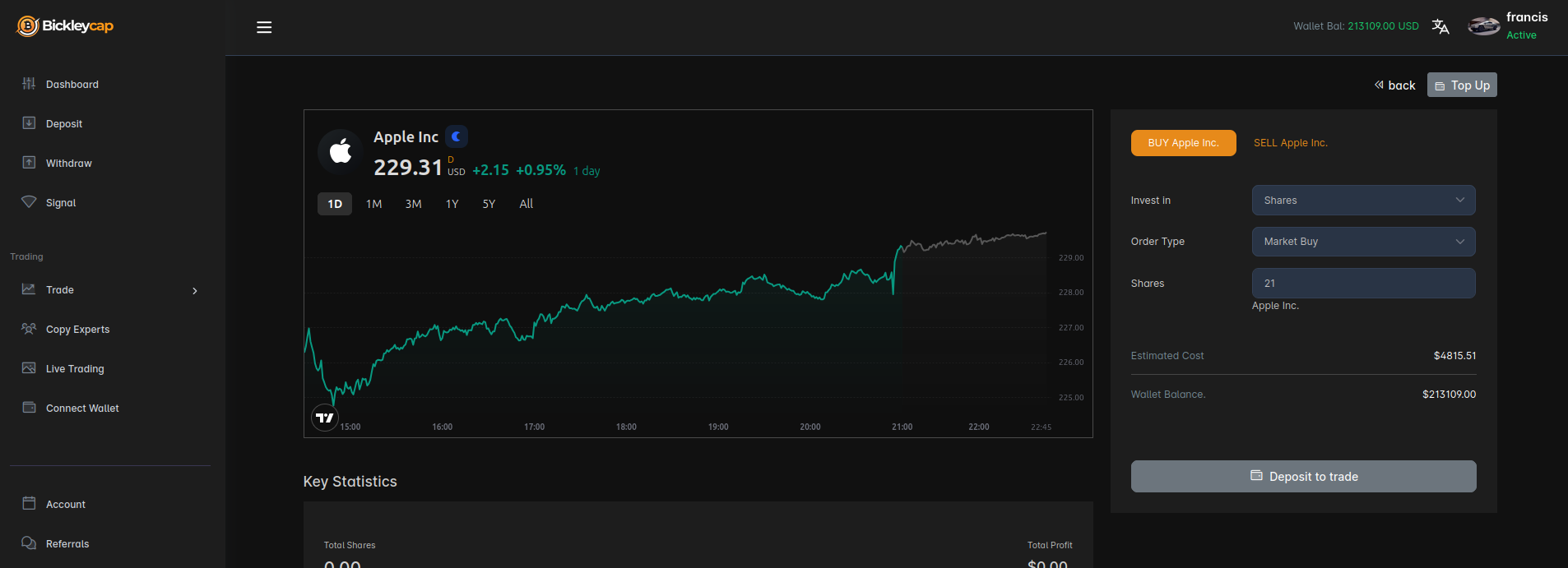Open the Order Type dropdown
Viewport: 1568px width, 568px height.
1363,242
